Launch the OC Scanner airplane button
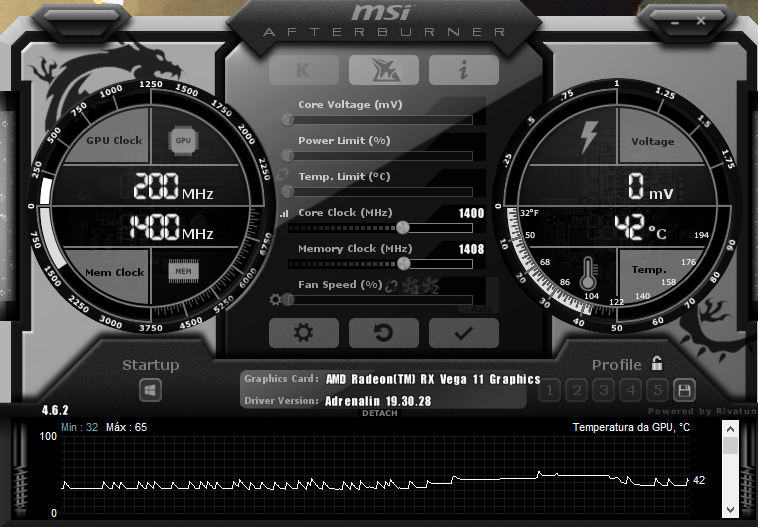The height and width of the screenshot is (527, 758). click(x=384, y=70)
